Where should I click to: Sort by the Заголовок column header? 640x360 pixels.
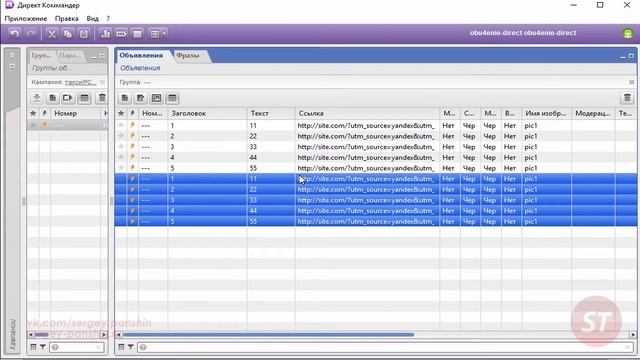[207, 113]
